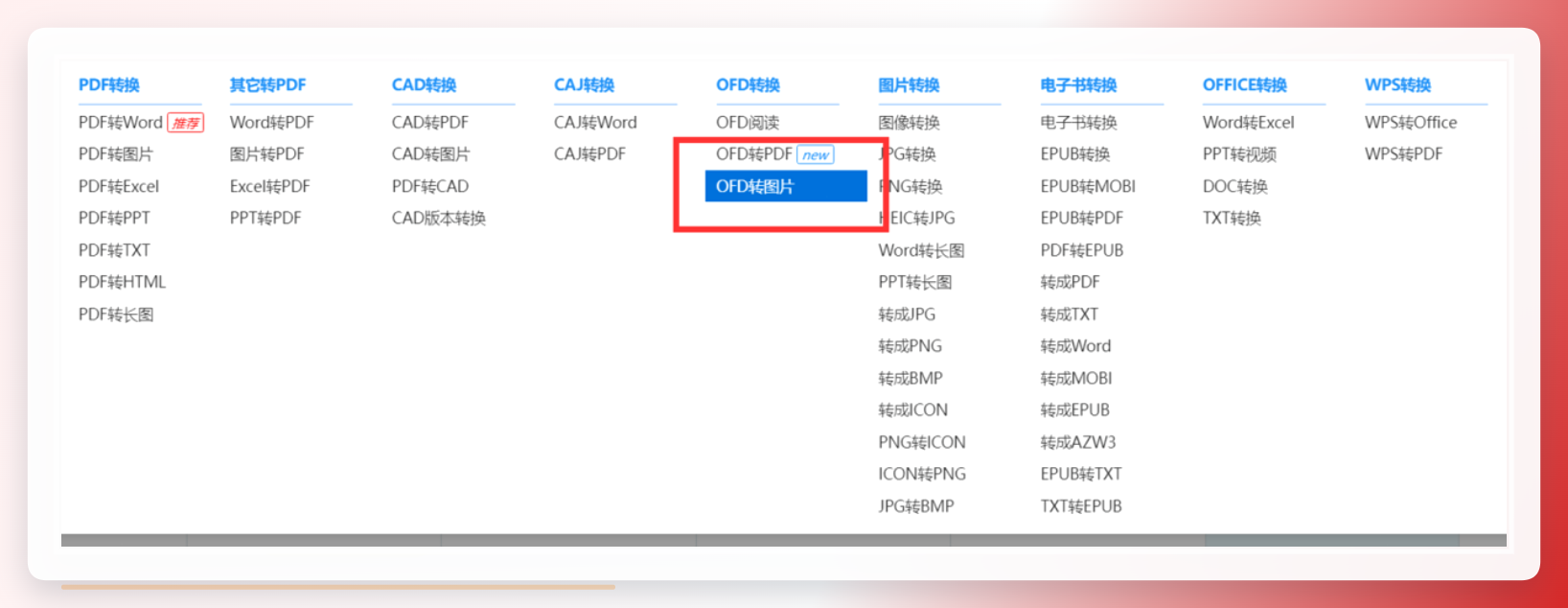
Task: Click the OFFICE转换 column heading
Action: (x=1245, y=85)
